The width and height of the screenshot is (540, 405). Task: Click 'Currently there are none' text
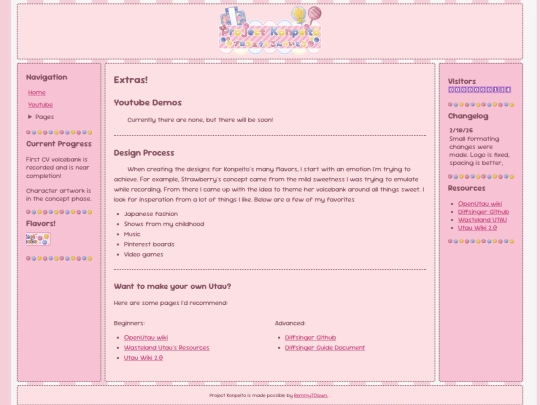pos(200,120)
